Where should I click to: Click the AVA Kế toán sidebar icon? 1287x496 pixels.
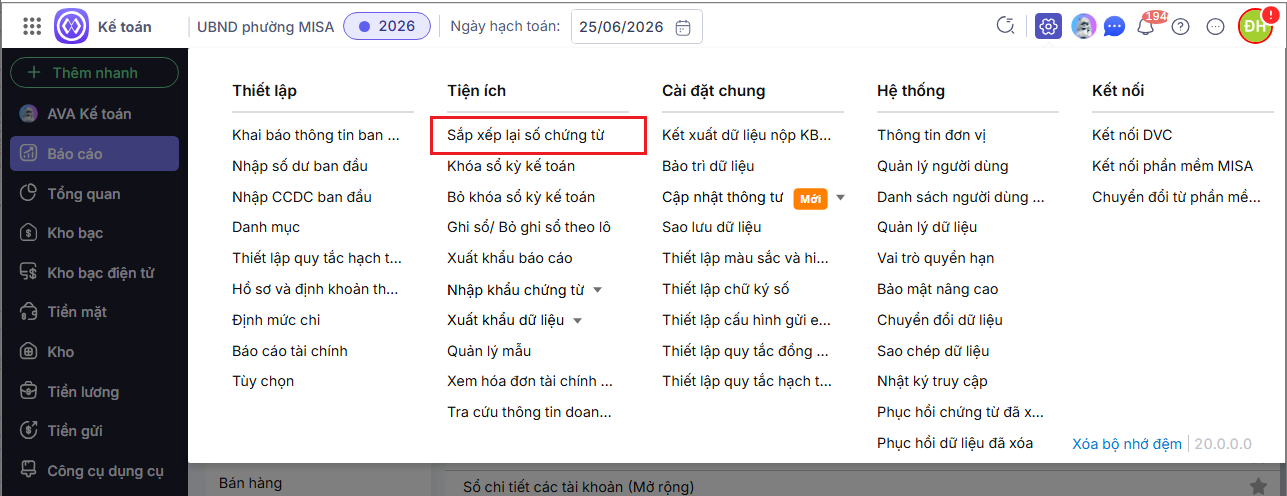pyautogui.click(x=29, y=114)
